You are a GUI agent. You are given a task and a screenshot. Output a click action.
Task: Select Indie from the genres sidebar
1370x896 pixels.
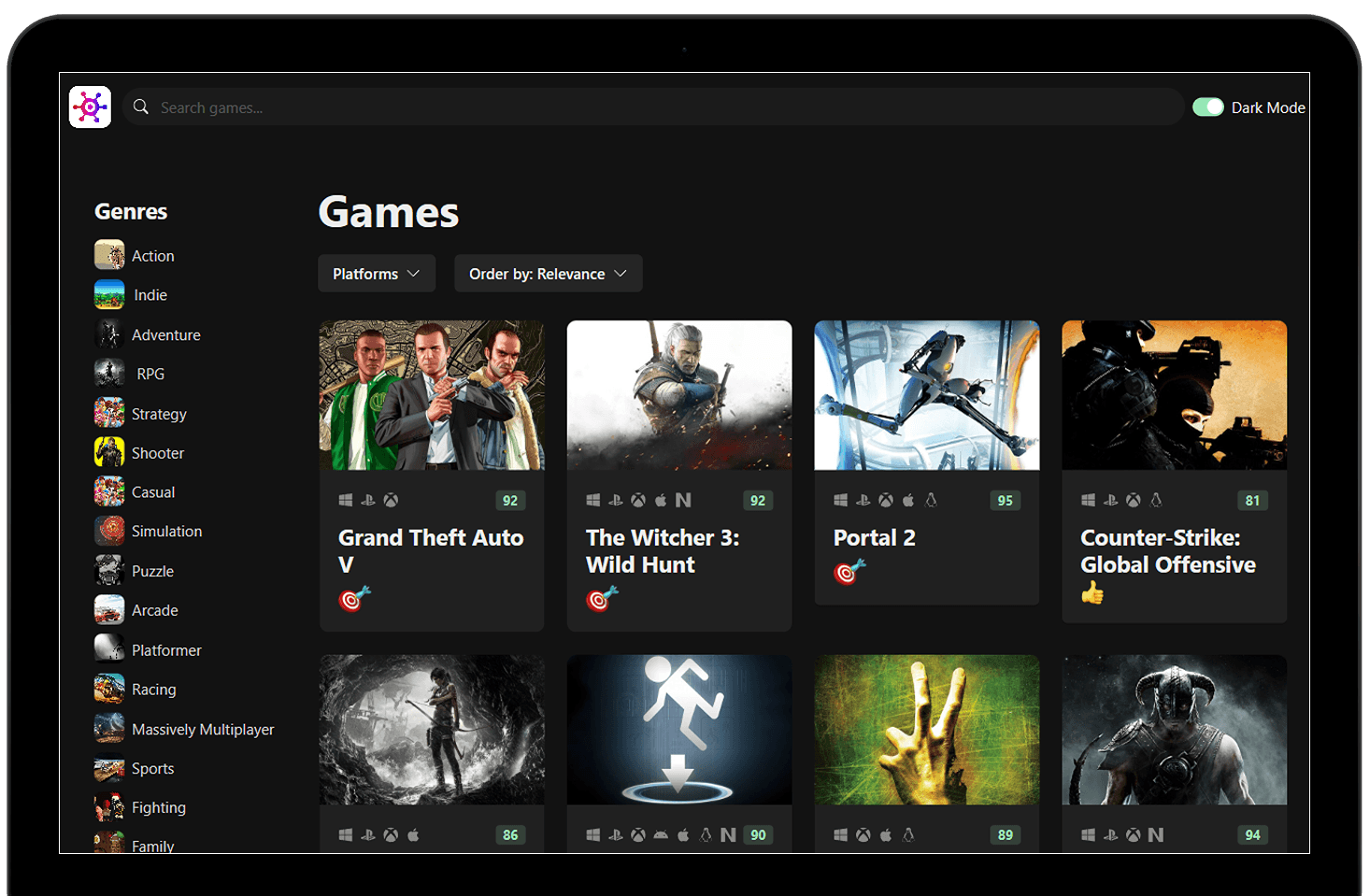pos(150,294)
